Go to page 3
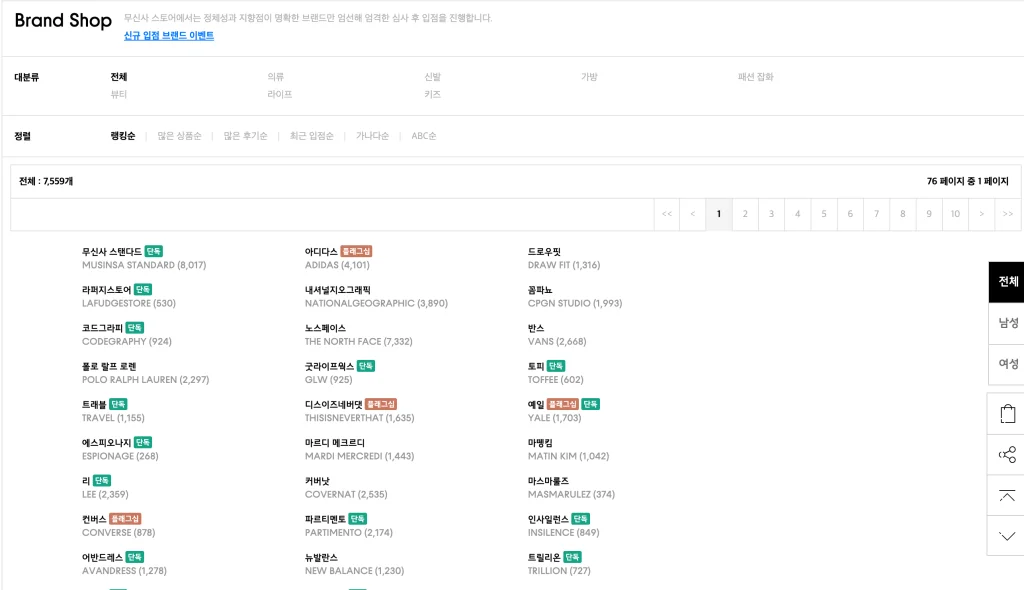Viewport: 1024px width, 590px height. (x=771, y=214)
